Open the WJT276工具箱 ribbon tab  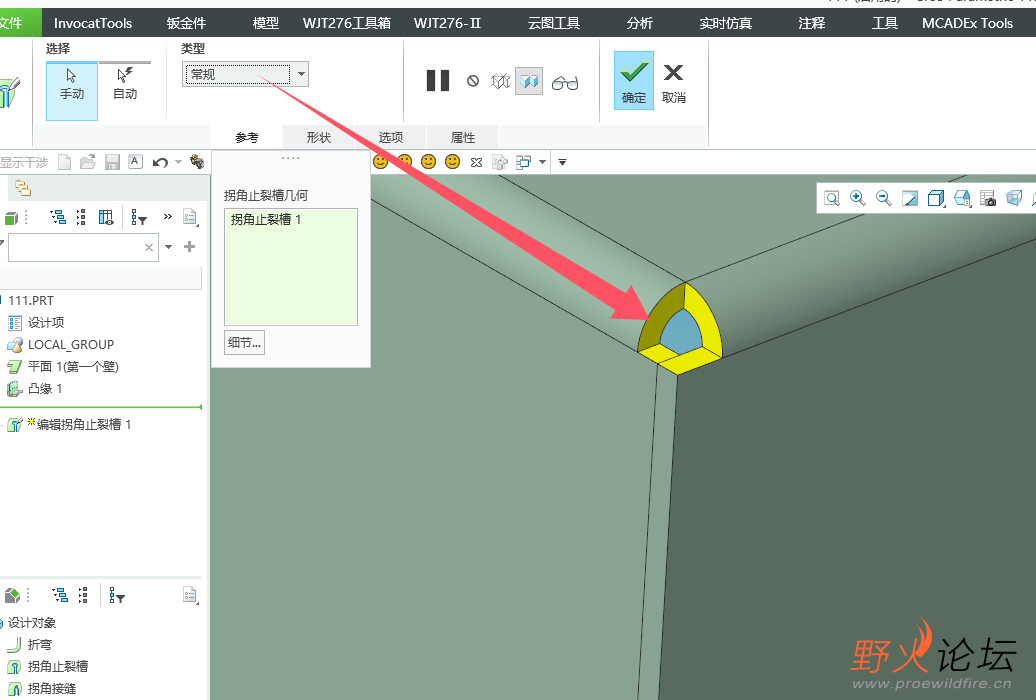(x=347, y=23)
